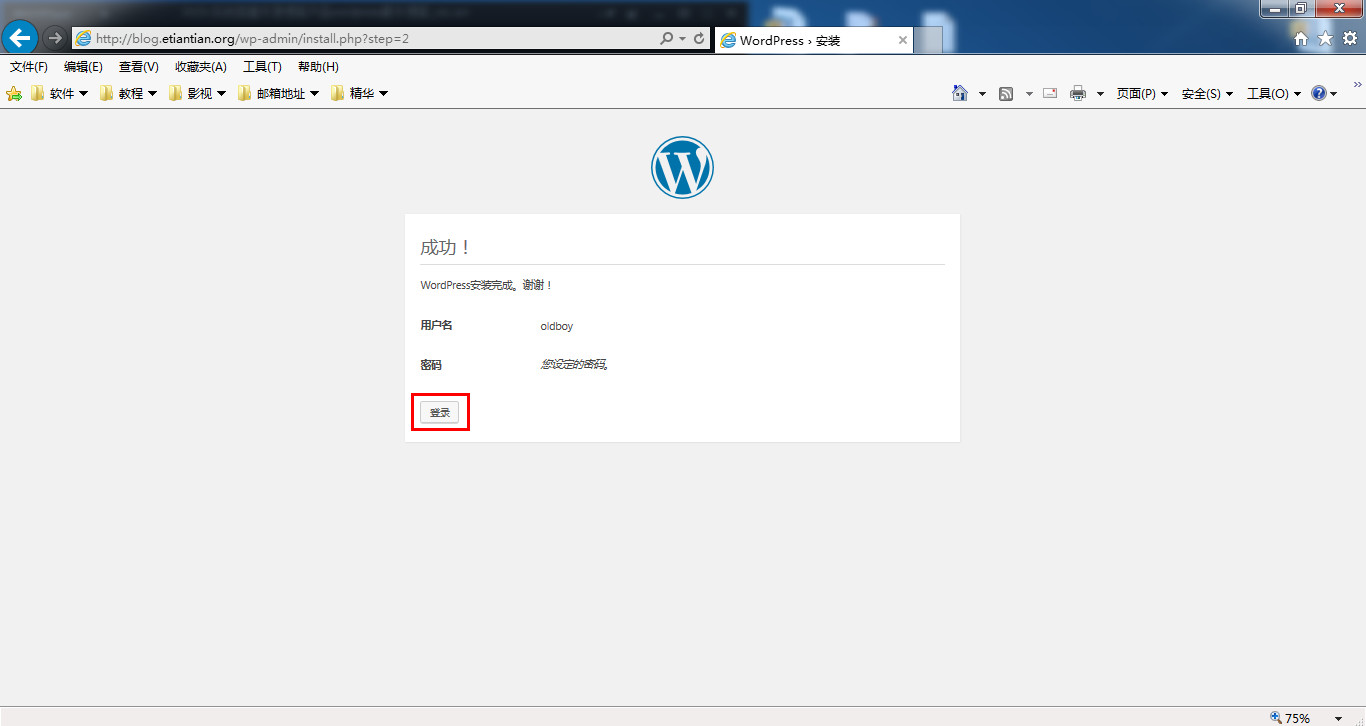The height and width of the screenshot is (726, 1366).
Task: Click the blog.etiantian.org URL field
Action: (x=365, y=39)
